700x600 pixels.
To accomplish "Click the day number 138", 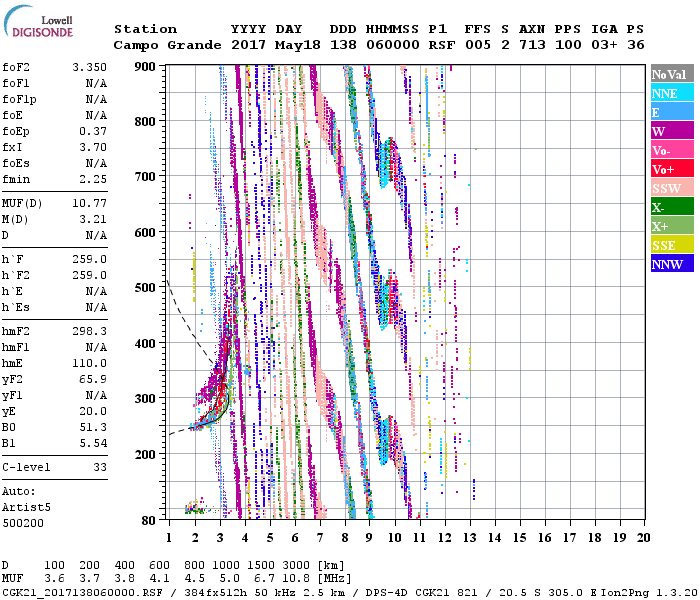I will [343, 45].
